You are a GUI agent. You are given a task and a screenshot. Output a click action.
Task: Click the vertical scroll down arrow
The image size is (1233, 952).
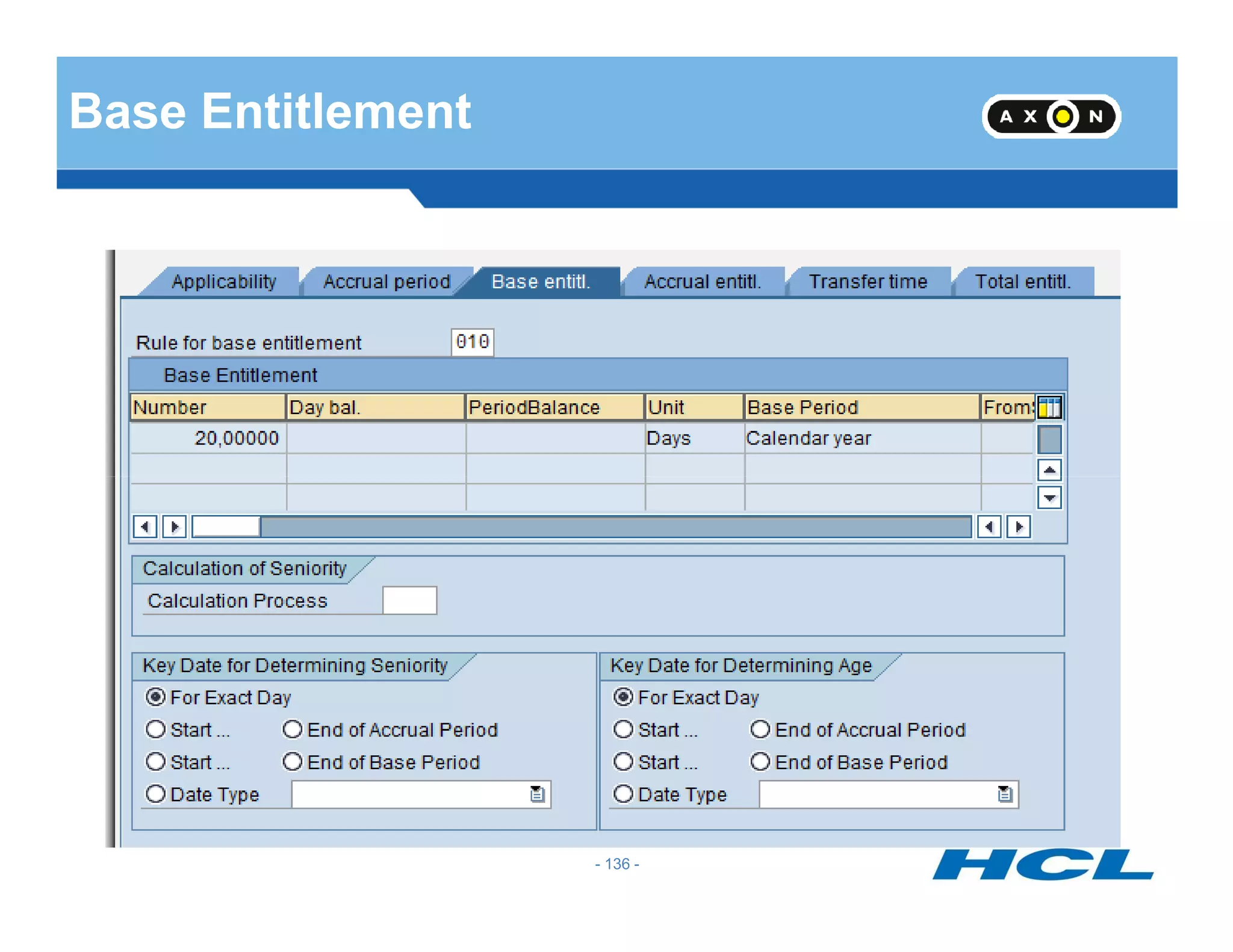click(1049, 498)
